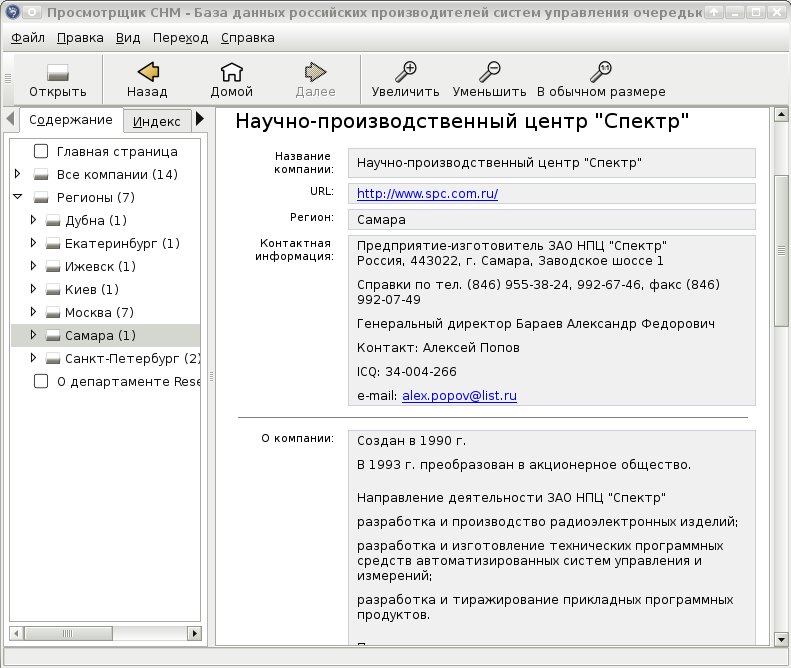
Task: Open the Вид menu
Action: coord(128,38)
